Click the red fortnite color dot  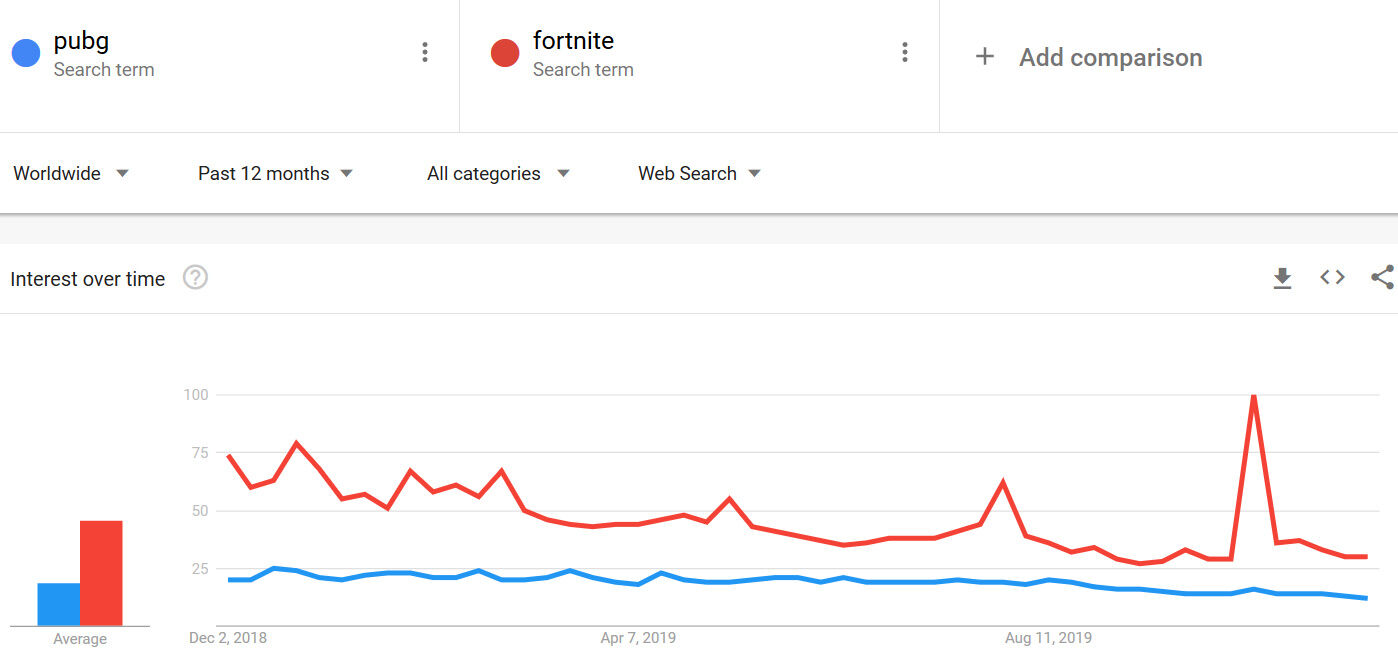pos(505,53)
